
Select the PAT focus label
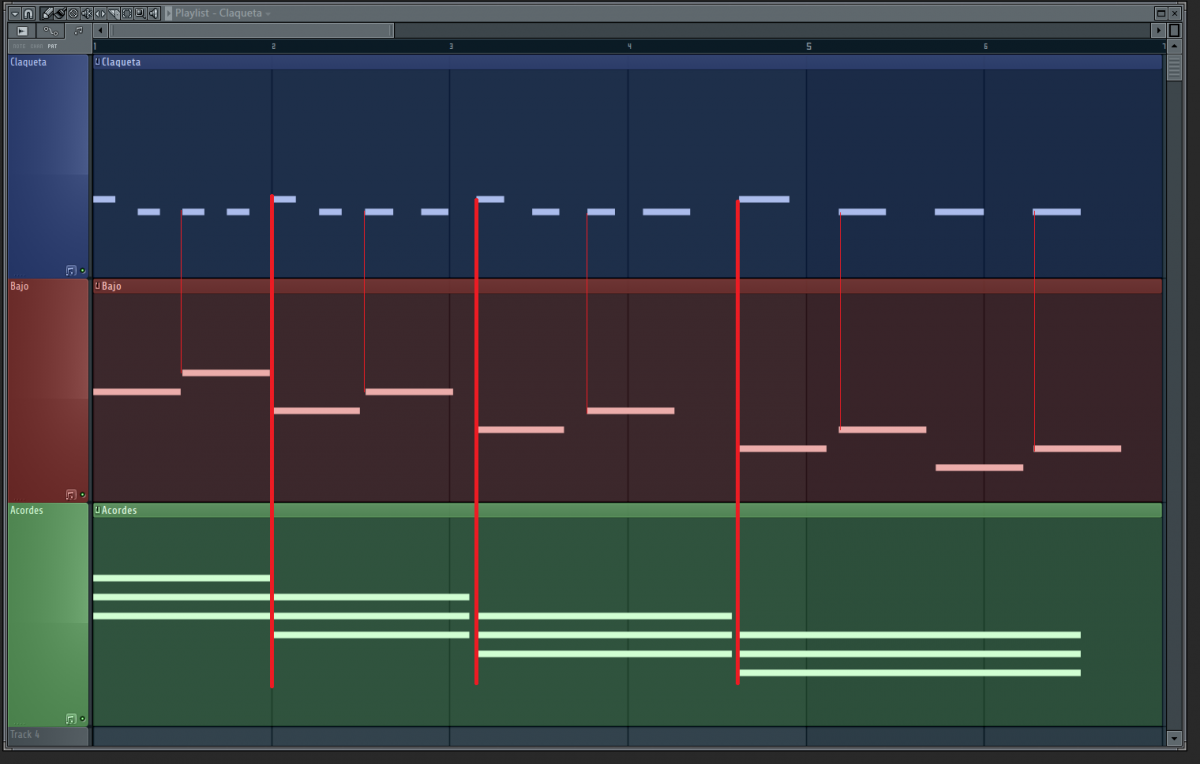coord(52,46)
